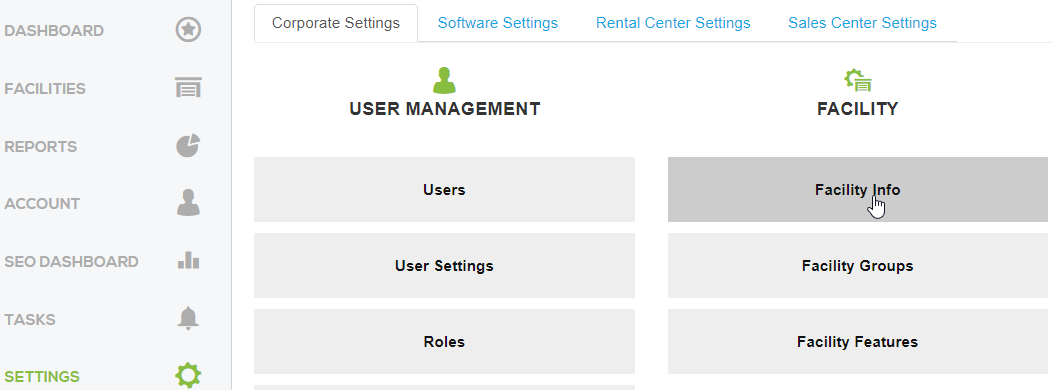Click the SEO Dashboard bar chart icon

188,260
